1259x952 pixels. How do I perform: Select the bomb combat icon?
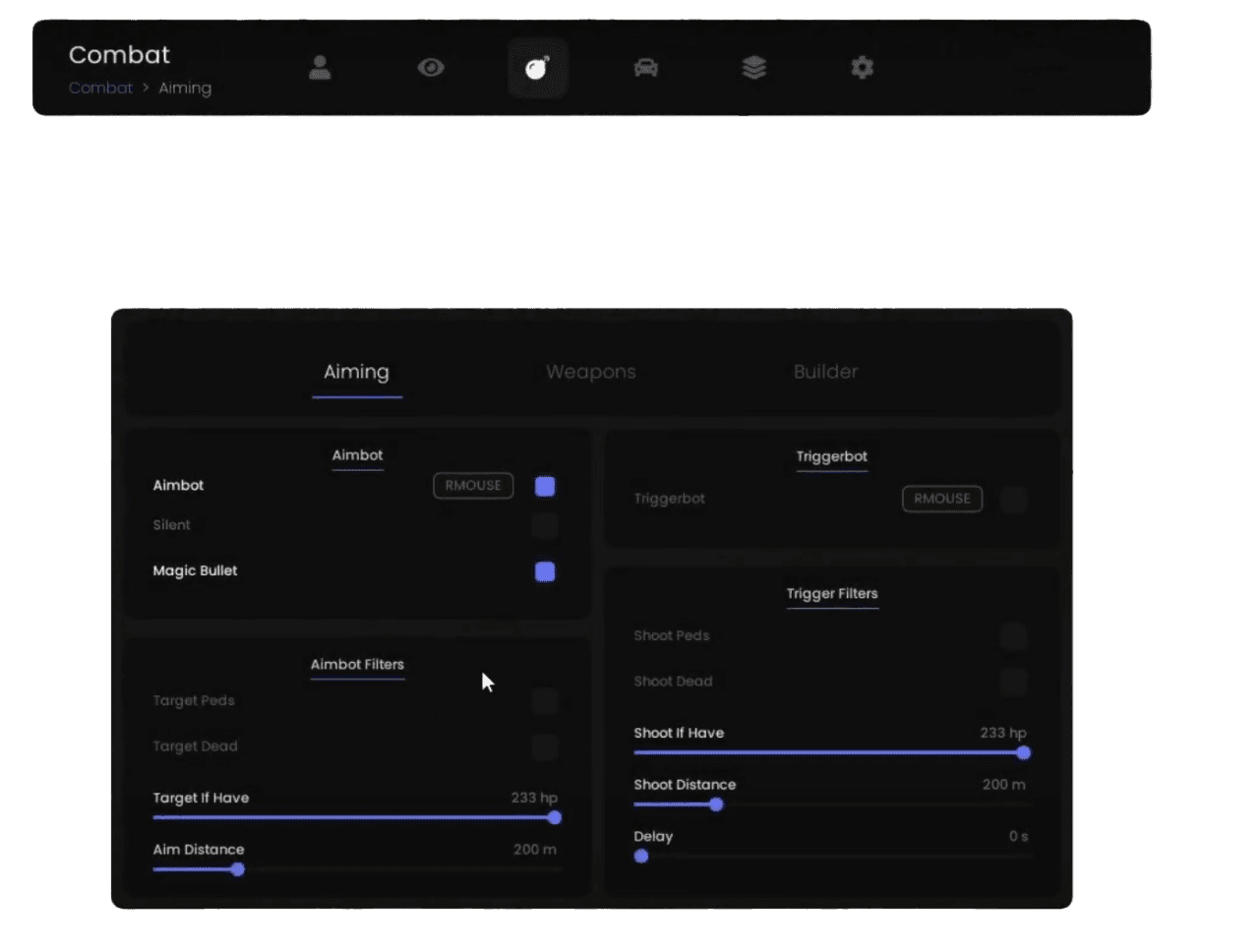537,68
